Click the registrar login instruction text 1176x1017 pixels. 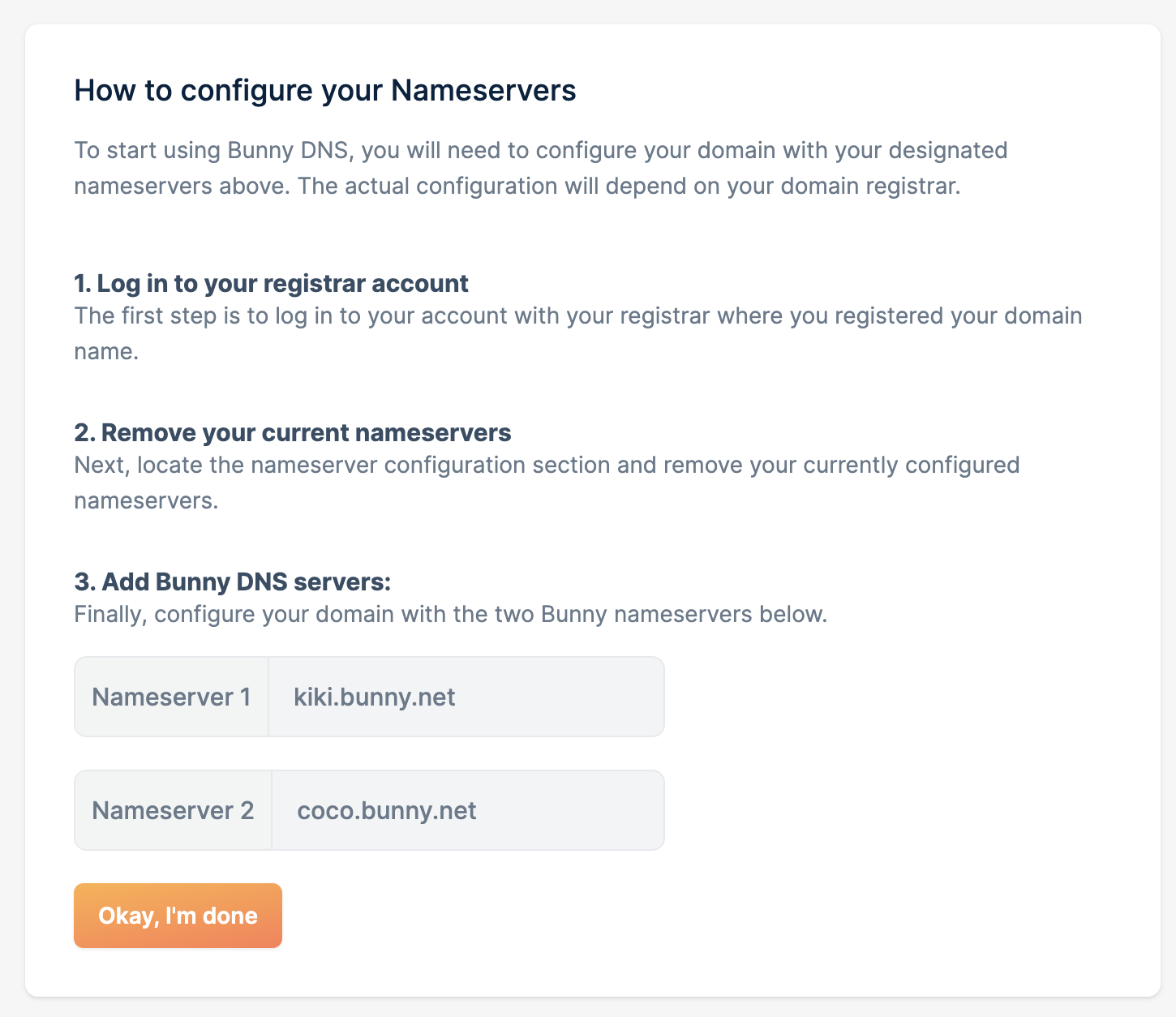[x=577, y=333]
